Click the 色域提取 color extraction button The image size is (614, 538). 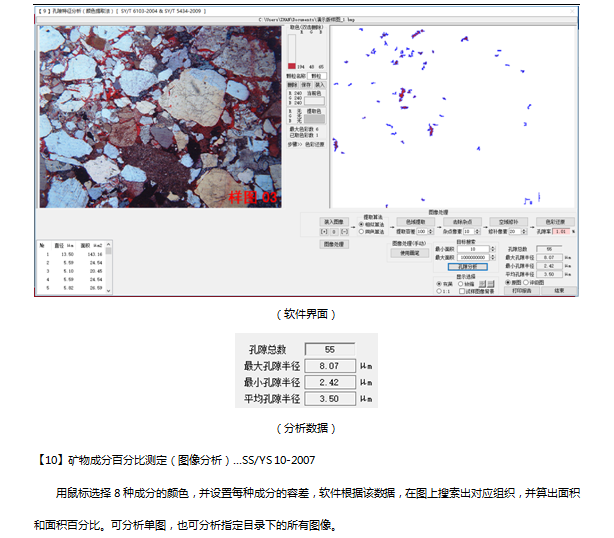(412, 220)
